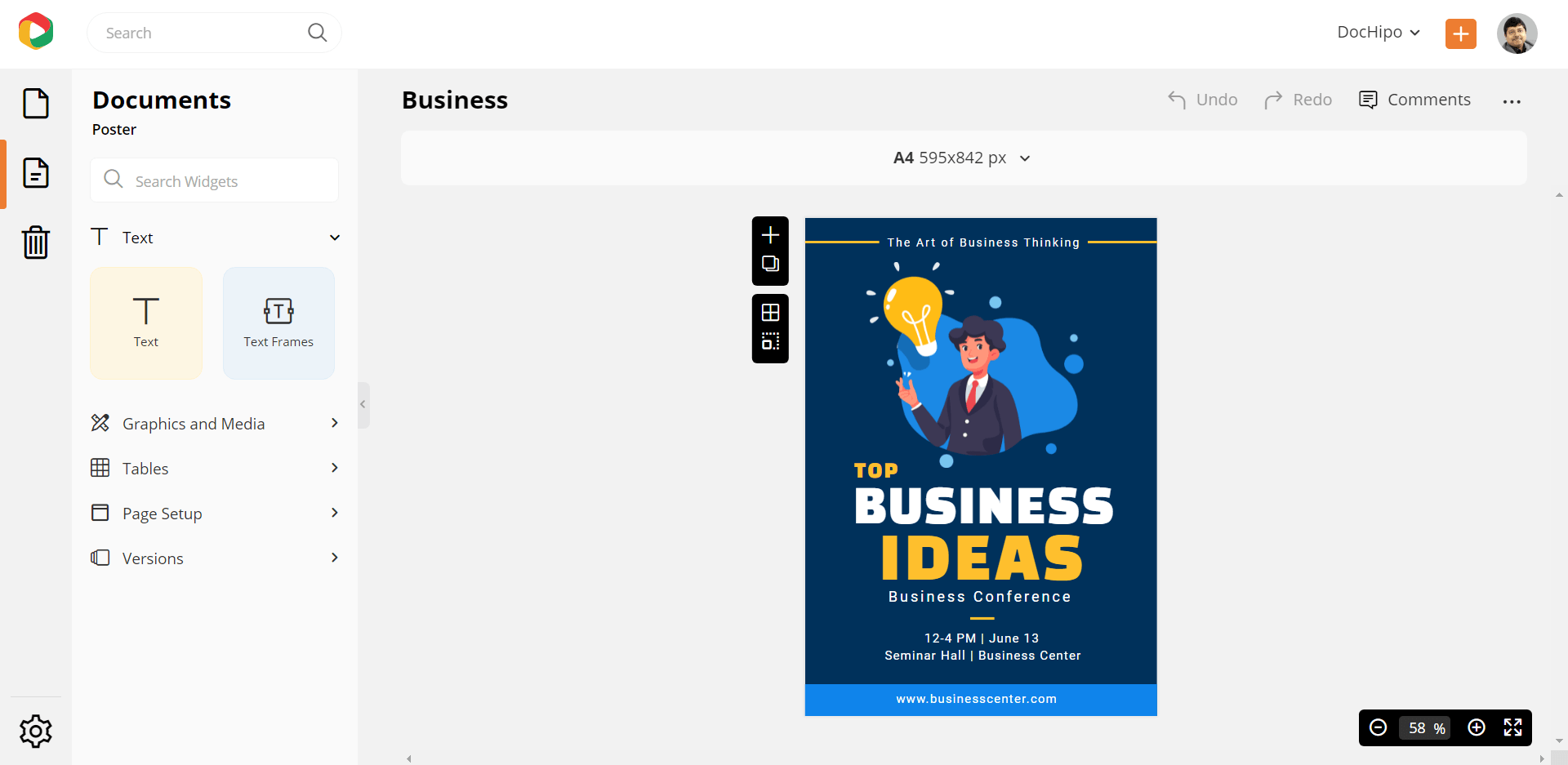Zoom out with the minus icon
This screenshot has width=1568, height=765.
point(1379,727)
